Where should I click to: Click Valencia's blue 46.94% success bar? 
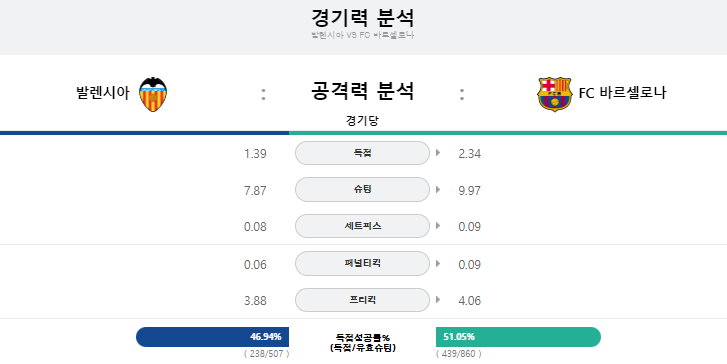[212, 337]
